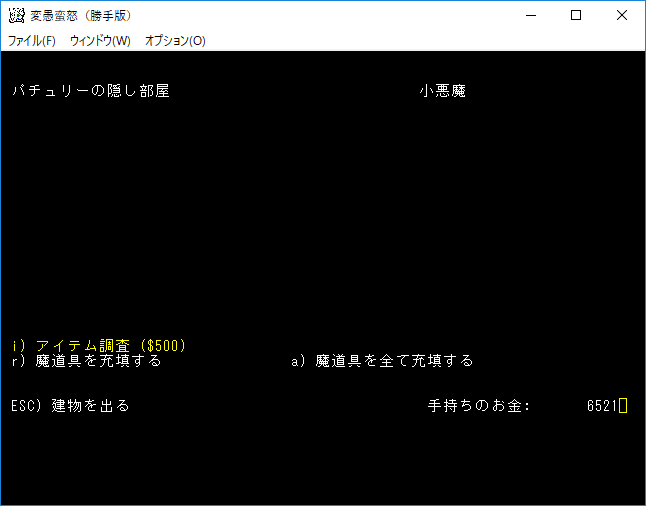Open the ウィンドウ(W) menu

[100, 41]
